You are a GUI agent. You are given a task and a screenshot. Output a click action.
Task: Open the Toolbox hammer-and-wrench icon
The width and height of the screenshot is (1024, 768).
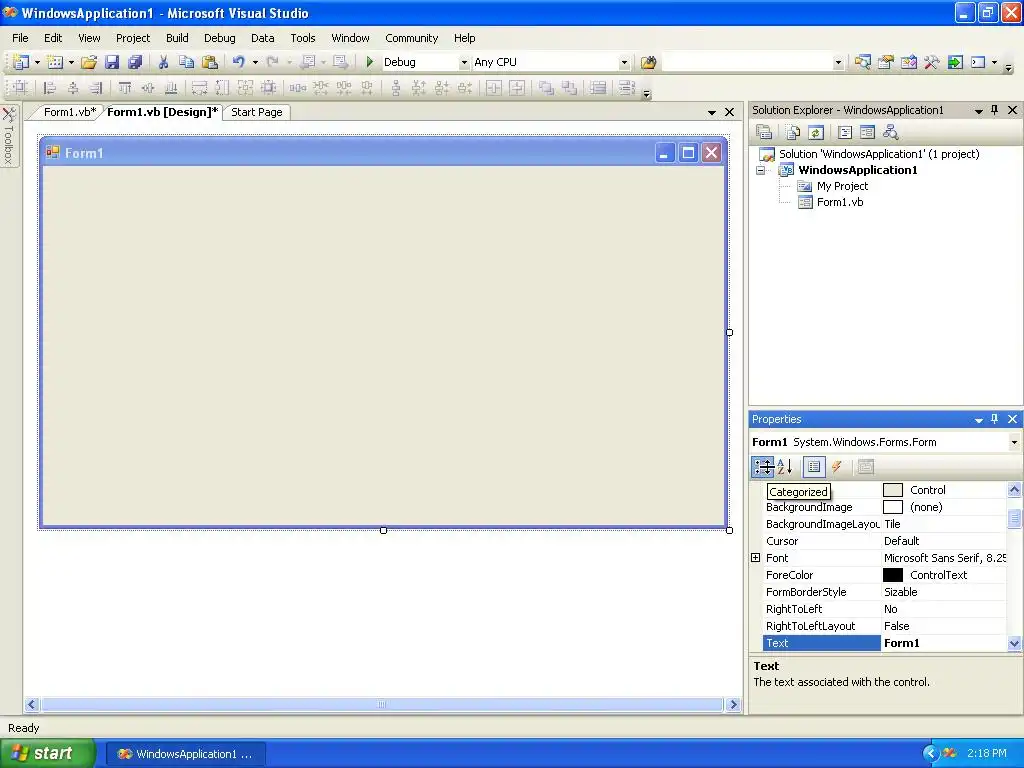click(x=932, y=62)
